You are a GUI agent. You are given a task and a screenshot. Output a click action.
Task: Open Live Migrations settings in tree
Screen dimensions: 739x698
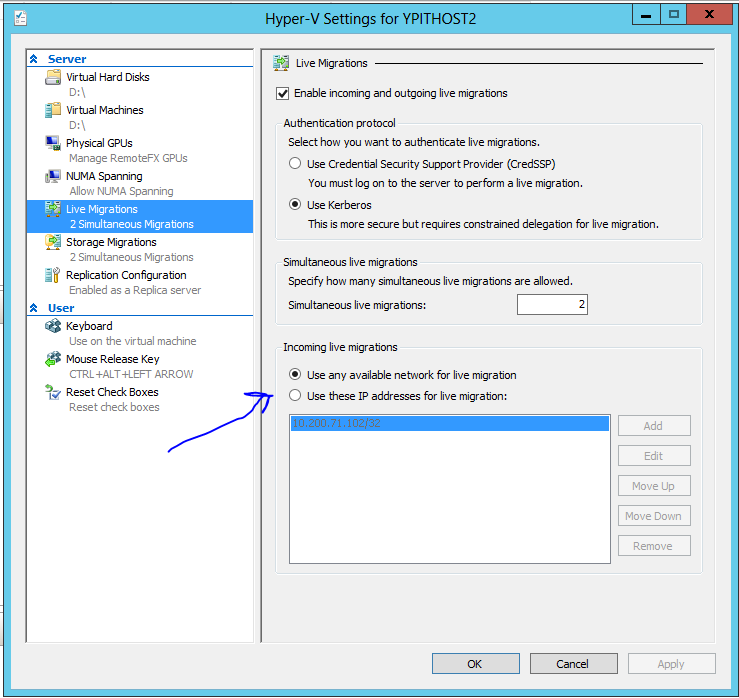(x=102, y=210)
